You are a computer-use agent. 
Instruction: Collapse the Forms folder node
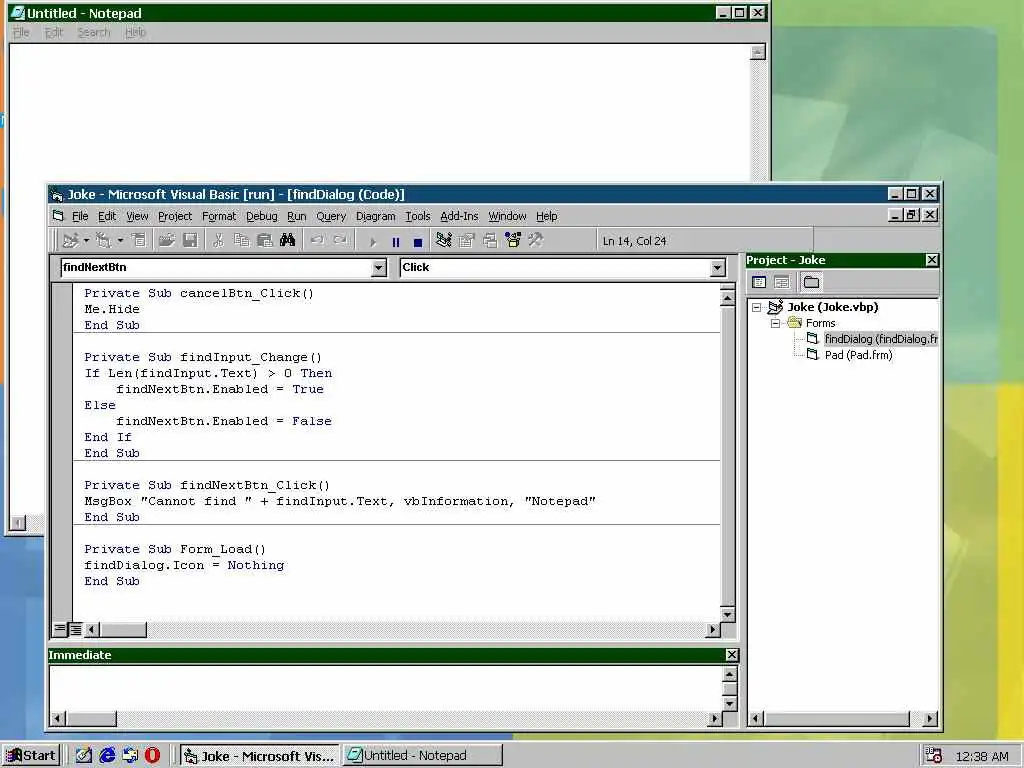[775, 323]
